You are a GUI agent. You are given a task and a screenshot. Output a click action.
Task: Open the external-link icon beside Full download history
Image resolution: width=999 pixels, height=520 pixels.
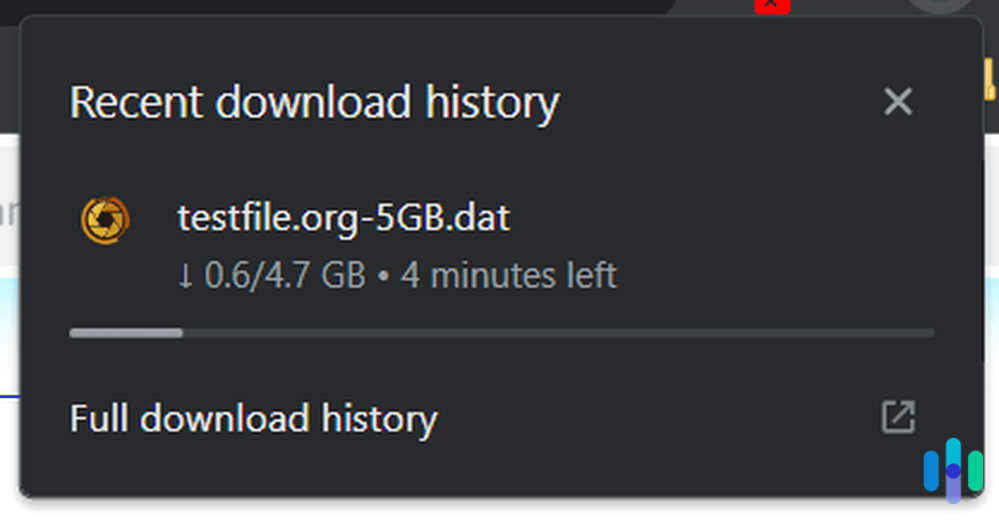coord(897,417)
